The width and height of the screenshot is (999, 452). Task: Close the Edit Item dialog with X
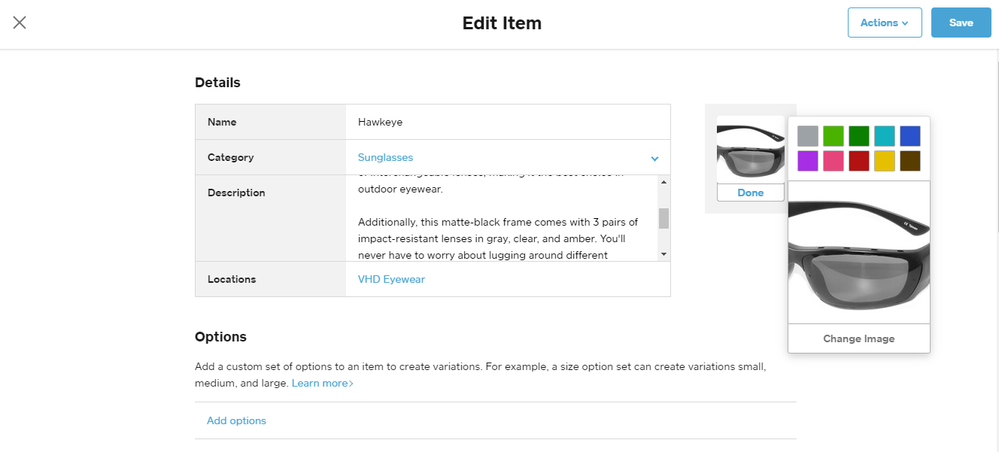[x=20, y=23]
